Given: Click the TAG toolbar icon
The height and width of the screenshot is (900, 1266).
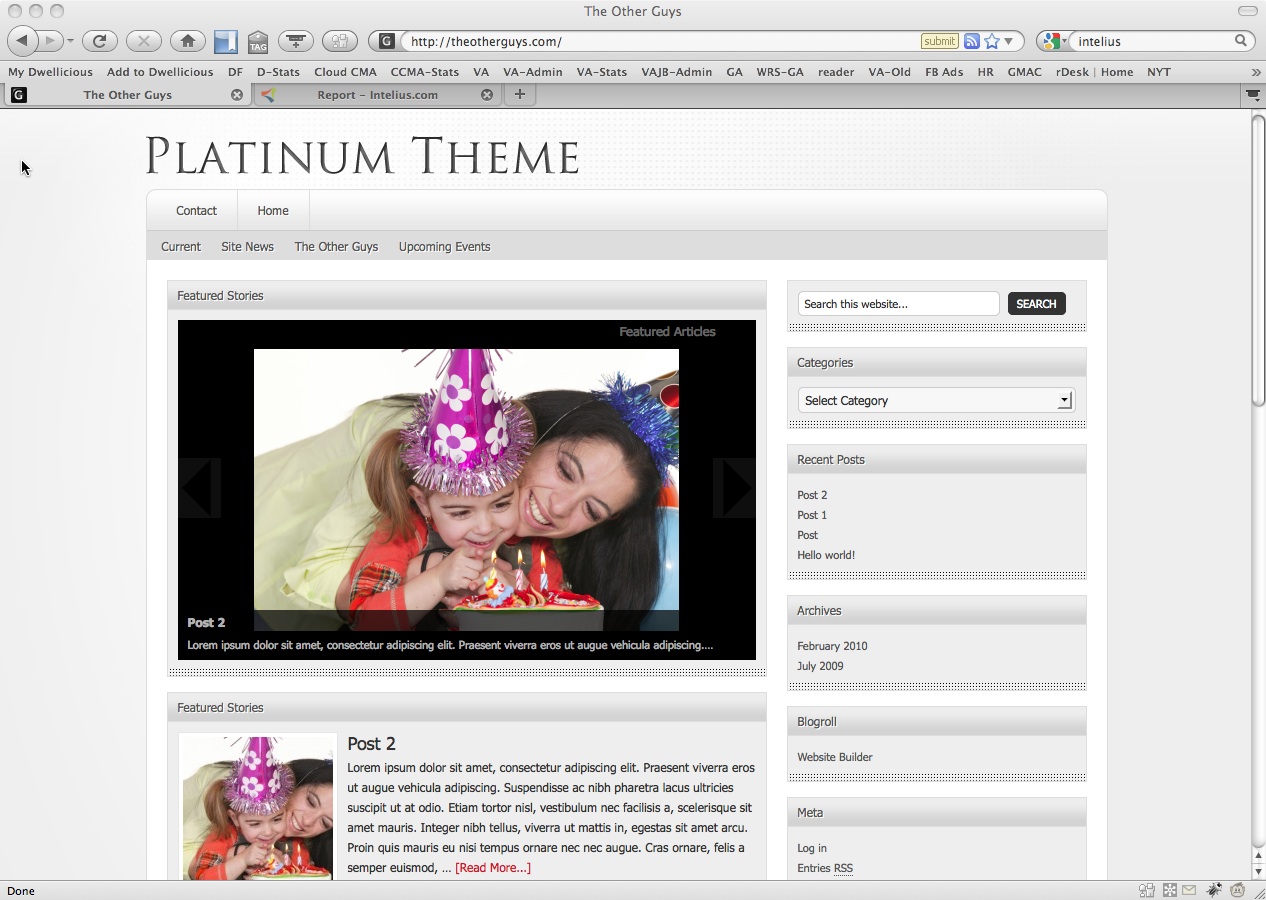Looking at the screenshot, I should pos(258,41).
